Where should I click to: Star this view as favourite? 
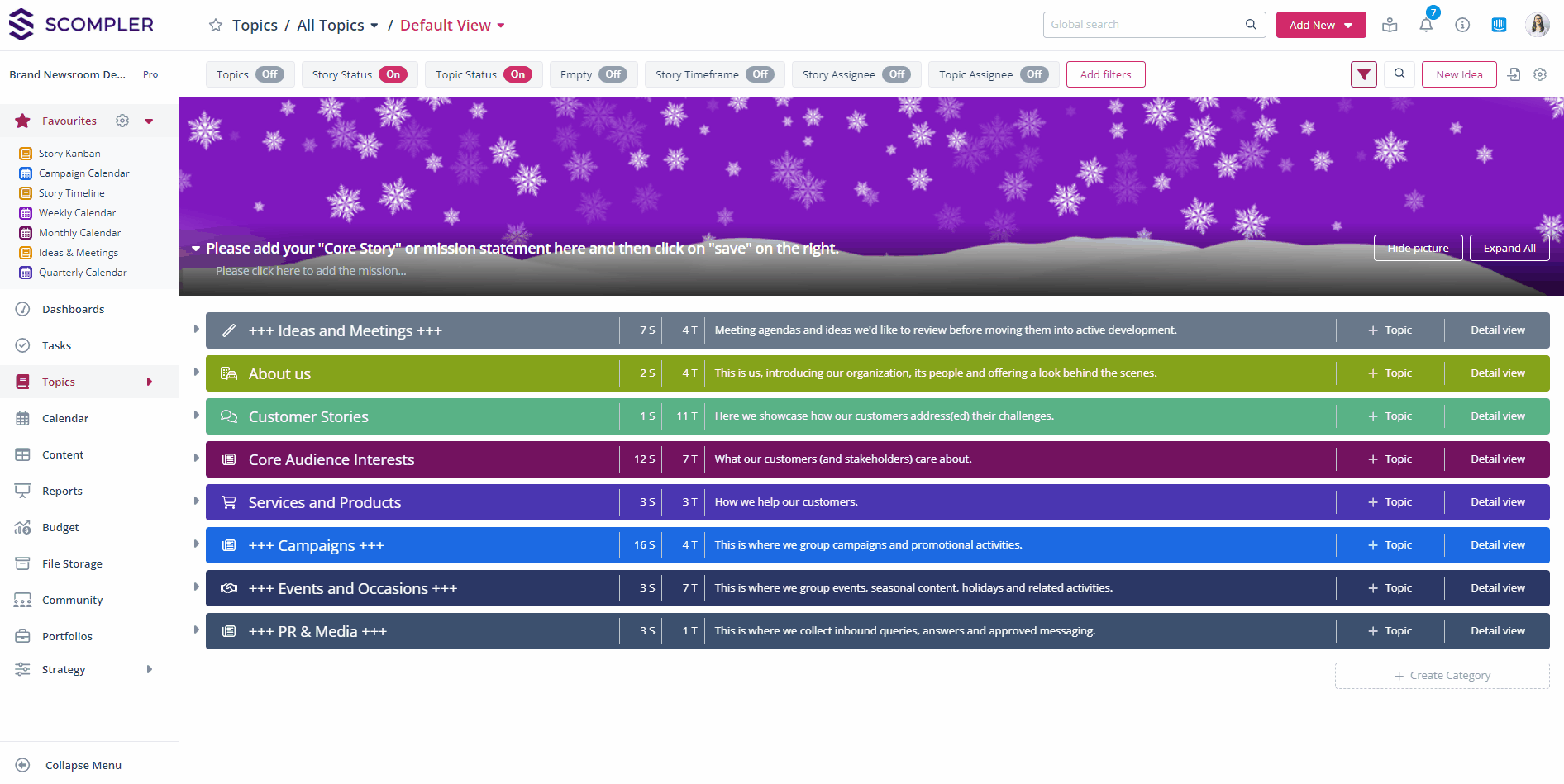point(216,26)
